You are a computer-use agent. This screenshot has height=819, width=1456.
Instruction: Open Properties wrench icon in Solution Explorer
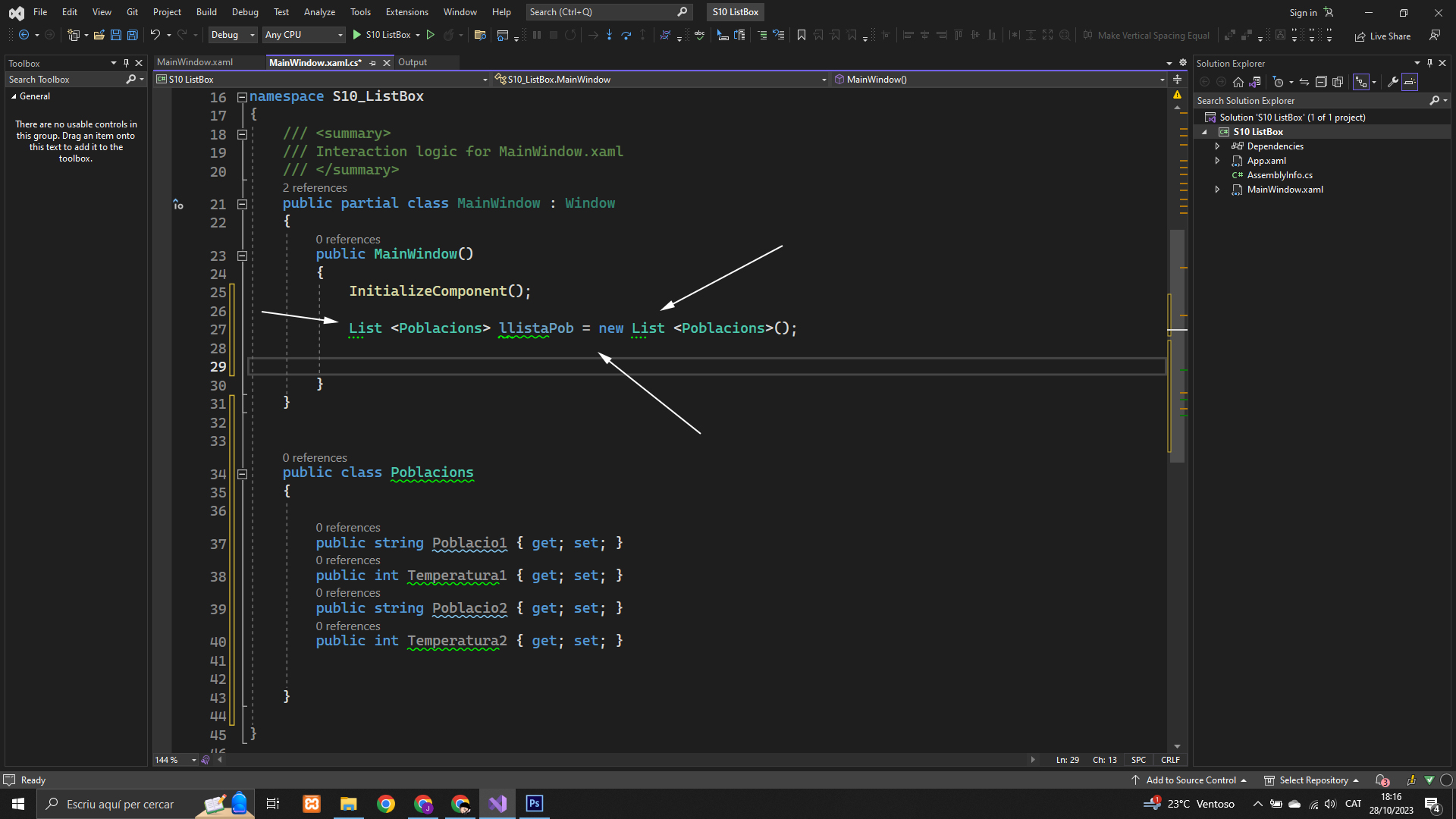[x=1393, y=82]
